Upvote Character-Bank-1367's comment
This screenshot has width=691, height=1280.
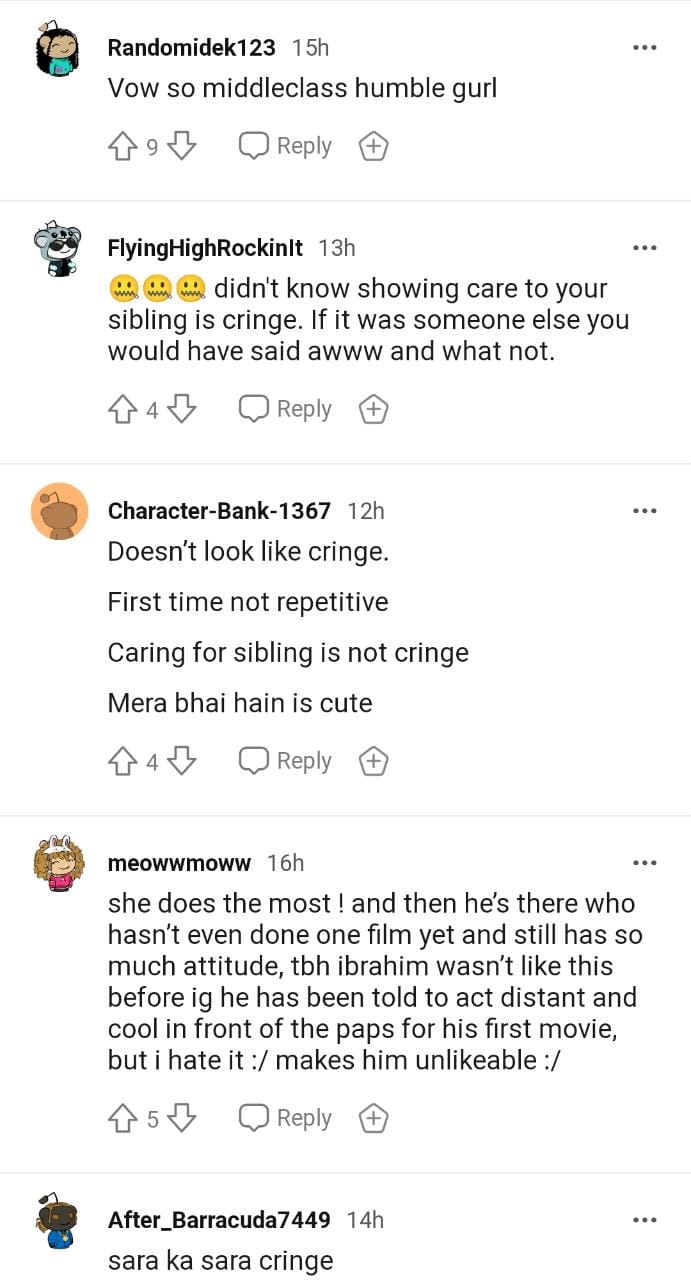point(121,762)
